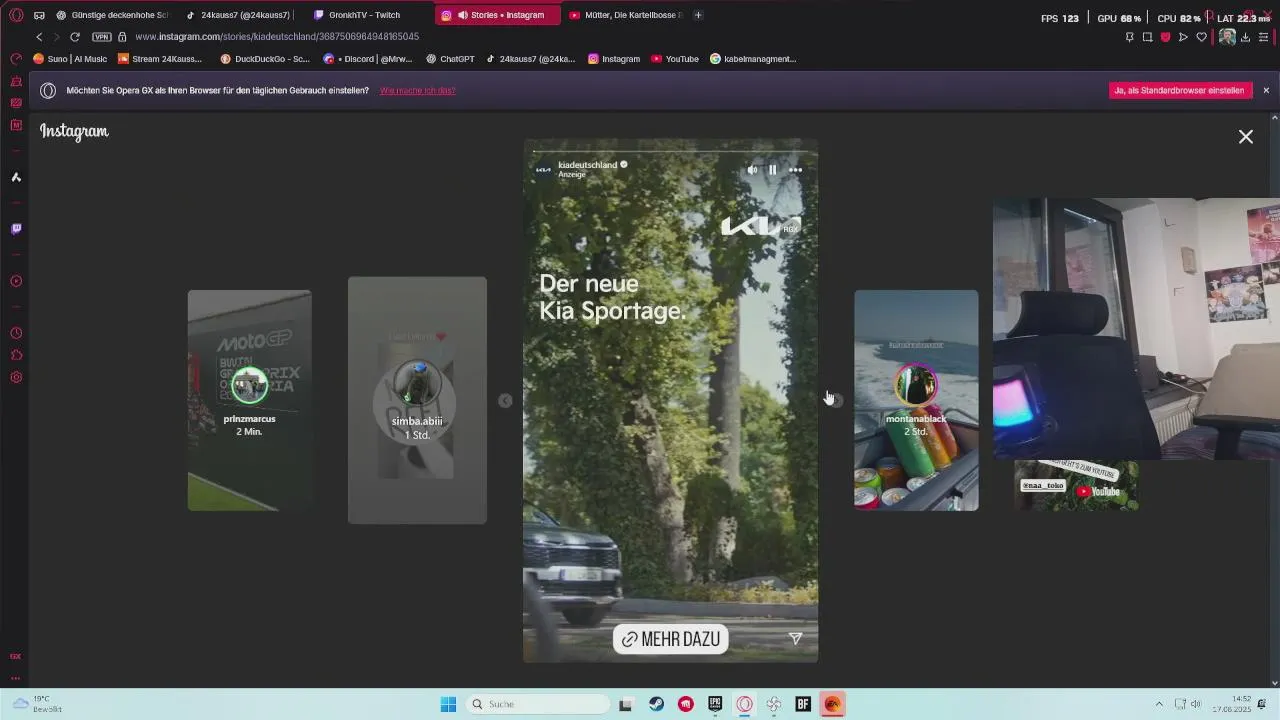Viewport: 1280px width, 720px height.
Task: Open Extensions cube icon in sidebar
Action: [16, 355]
